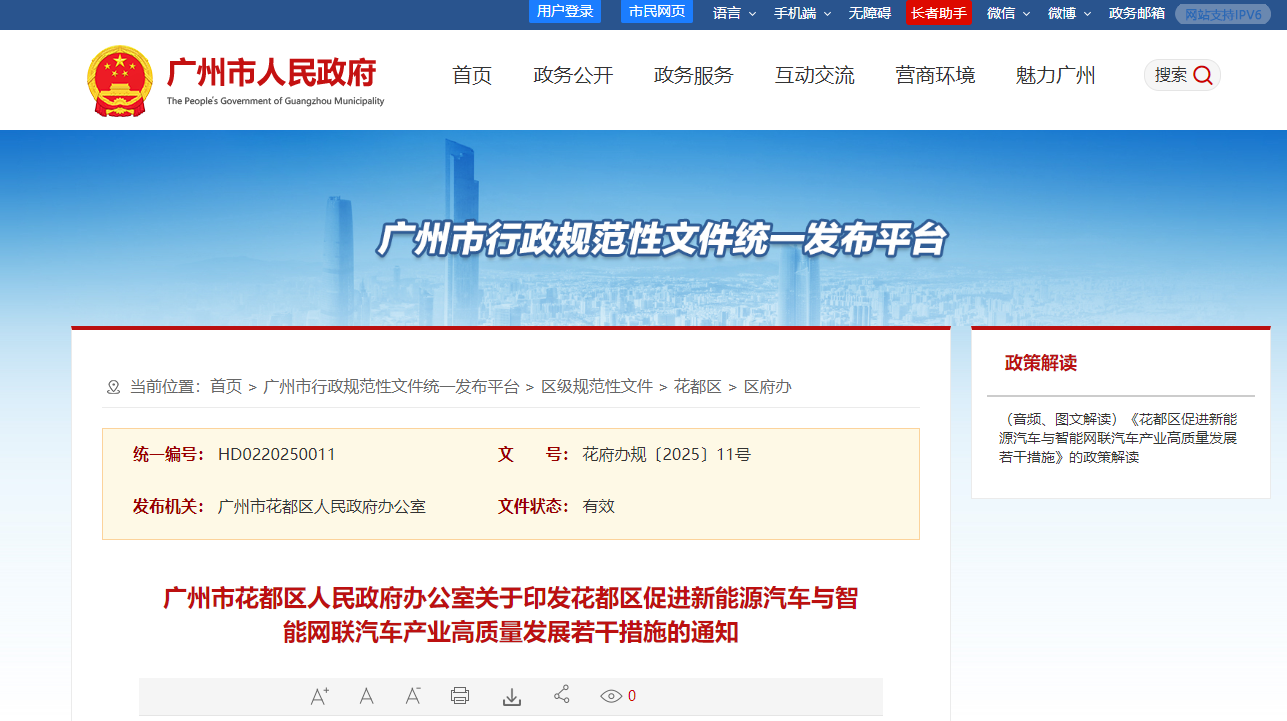Click the decrease font size A- icon

(413, 696)
